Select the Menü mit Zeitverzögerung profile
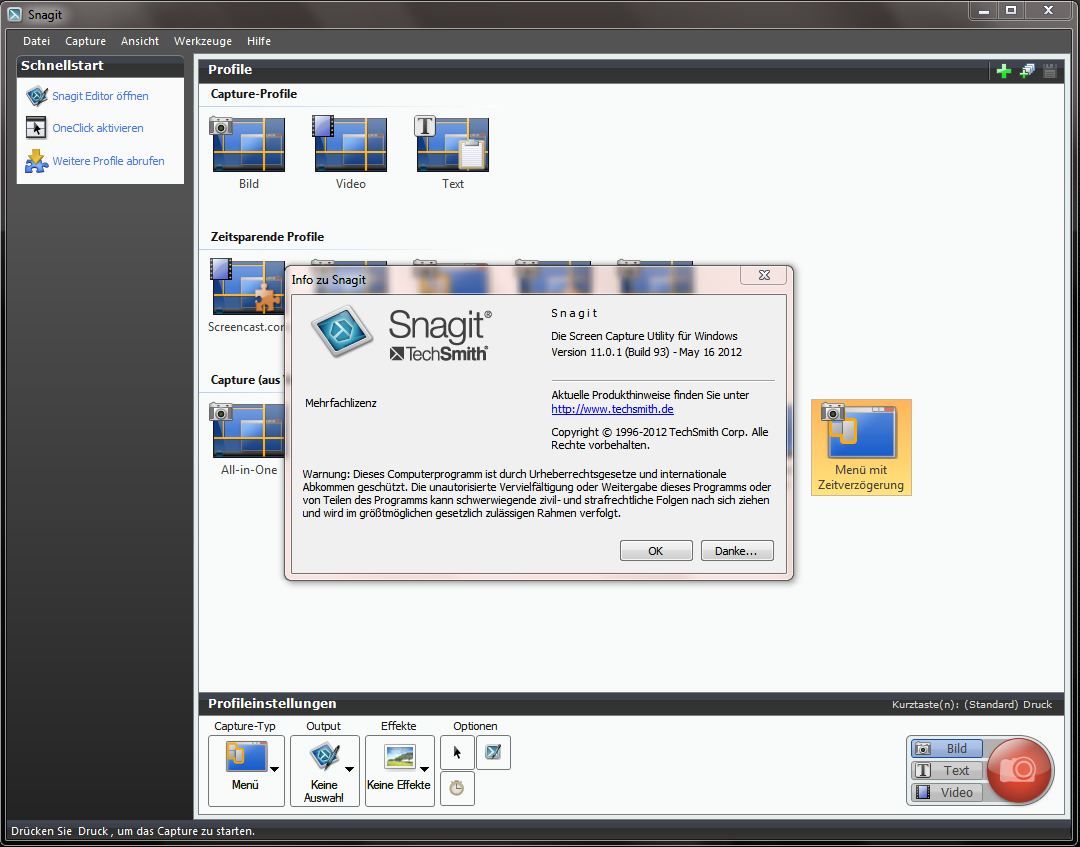This screenshot has width=1080, height=847. point(861,447)
